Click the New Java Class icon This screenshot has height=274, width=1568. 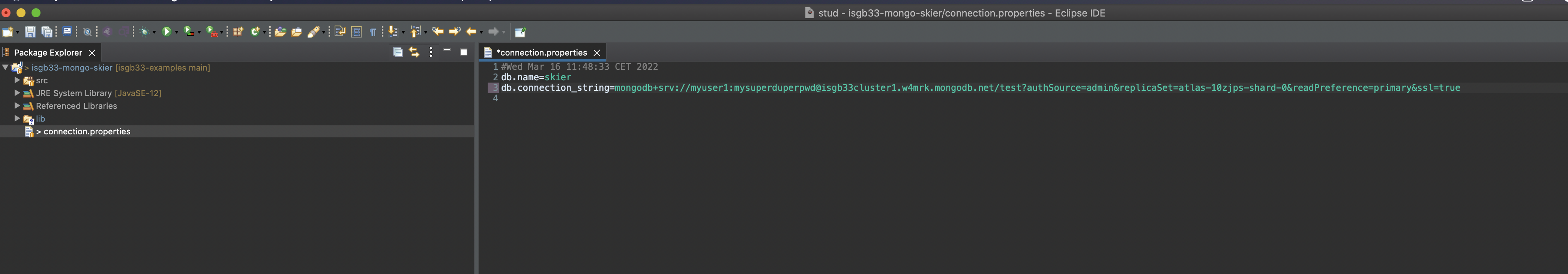click(x=256, y=32)
